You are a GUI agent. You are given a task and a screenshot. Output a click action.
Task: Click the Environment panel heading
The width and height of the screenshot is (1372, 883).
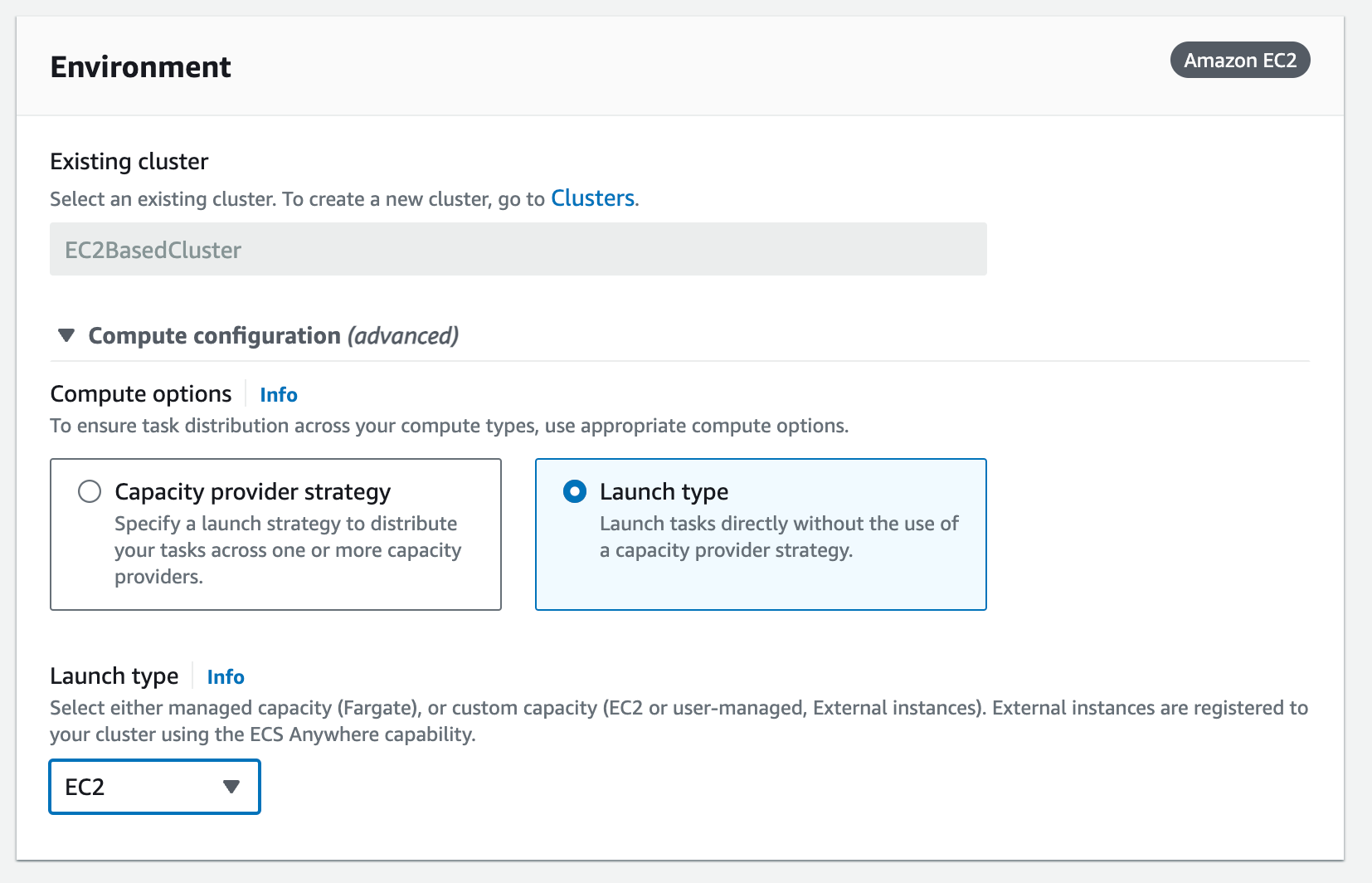click(x=140, y=66)
